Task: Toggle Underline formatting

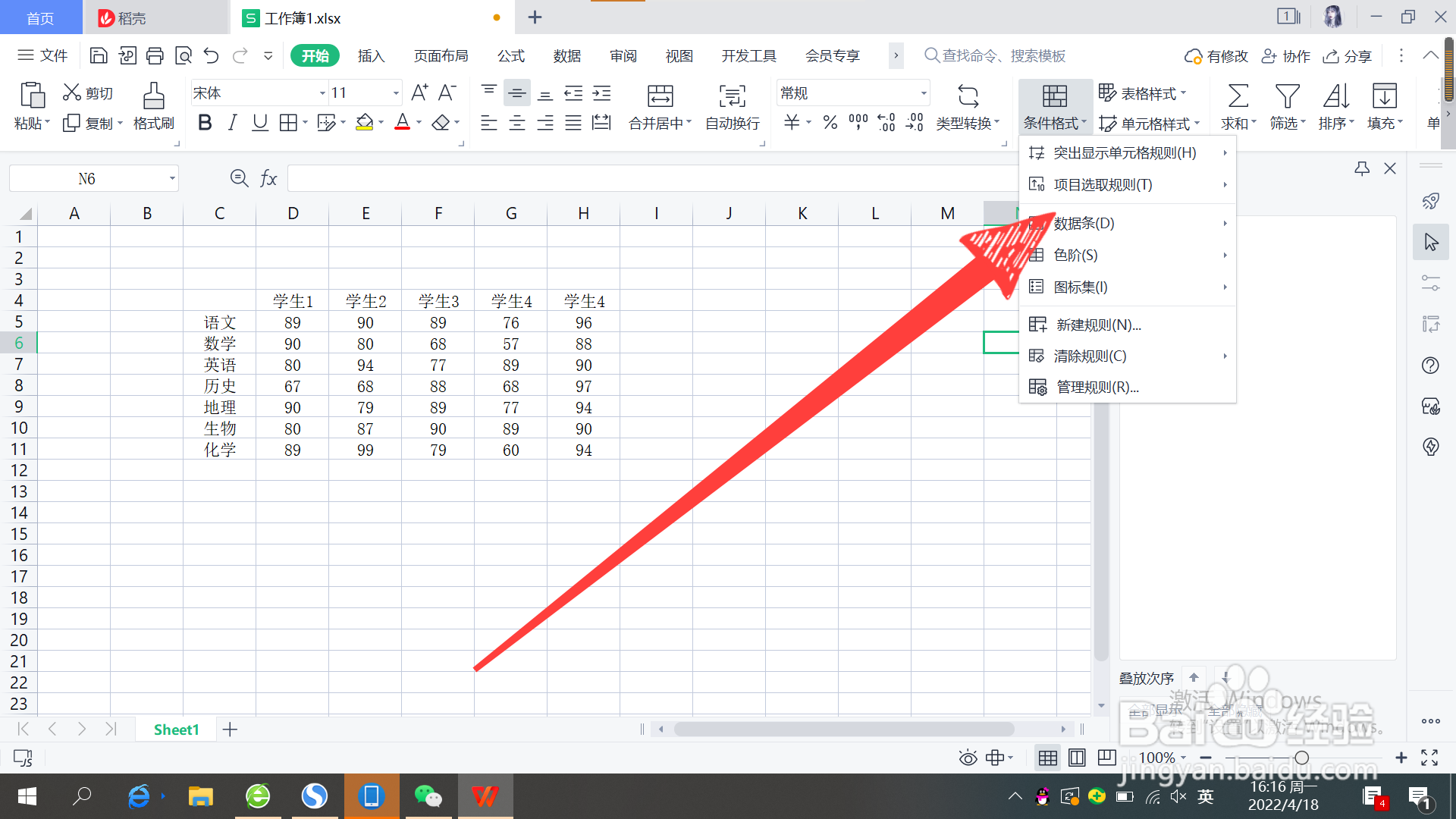Action: tap(260, 123)
